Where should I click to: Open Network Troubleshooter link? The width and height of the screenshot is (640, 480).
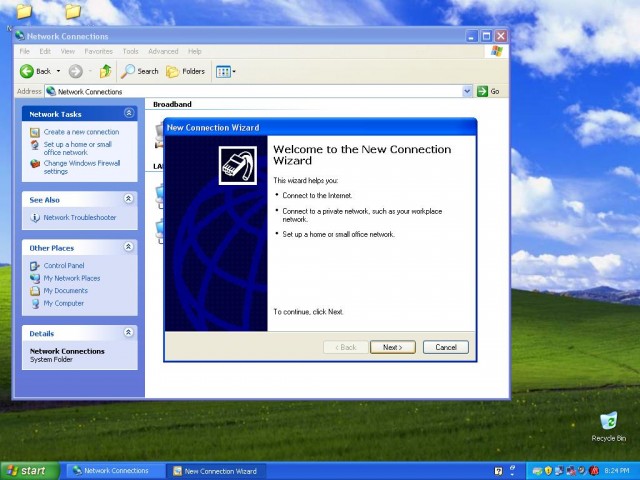(80, 218)
